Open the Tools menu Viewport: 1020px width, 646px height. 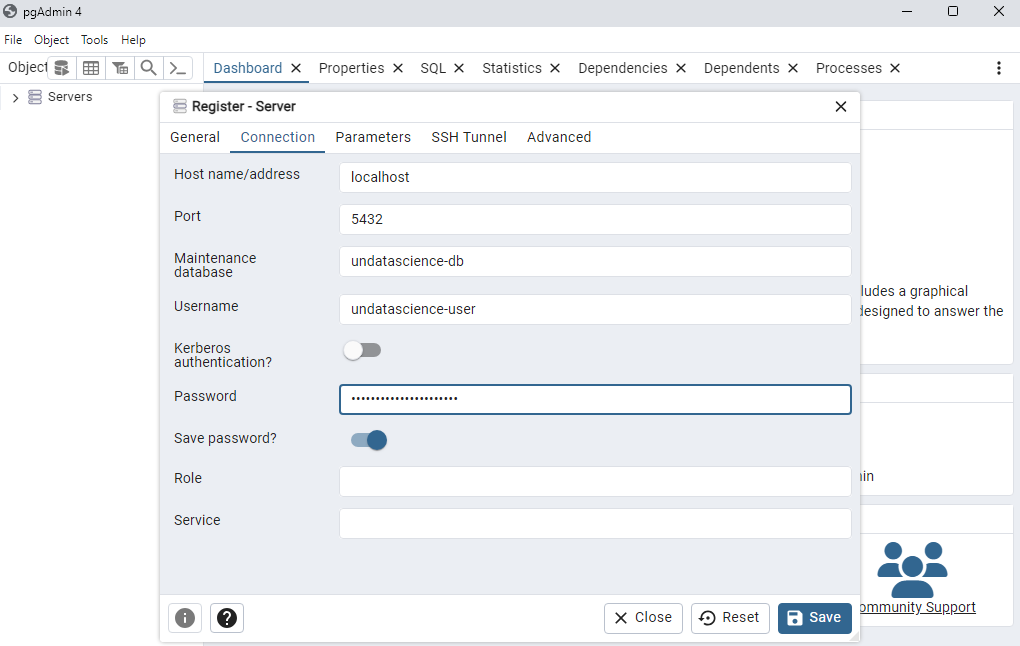tap(95, 40)
